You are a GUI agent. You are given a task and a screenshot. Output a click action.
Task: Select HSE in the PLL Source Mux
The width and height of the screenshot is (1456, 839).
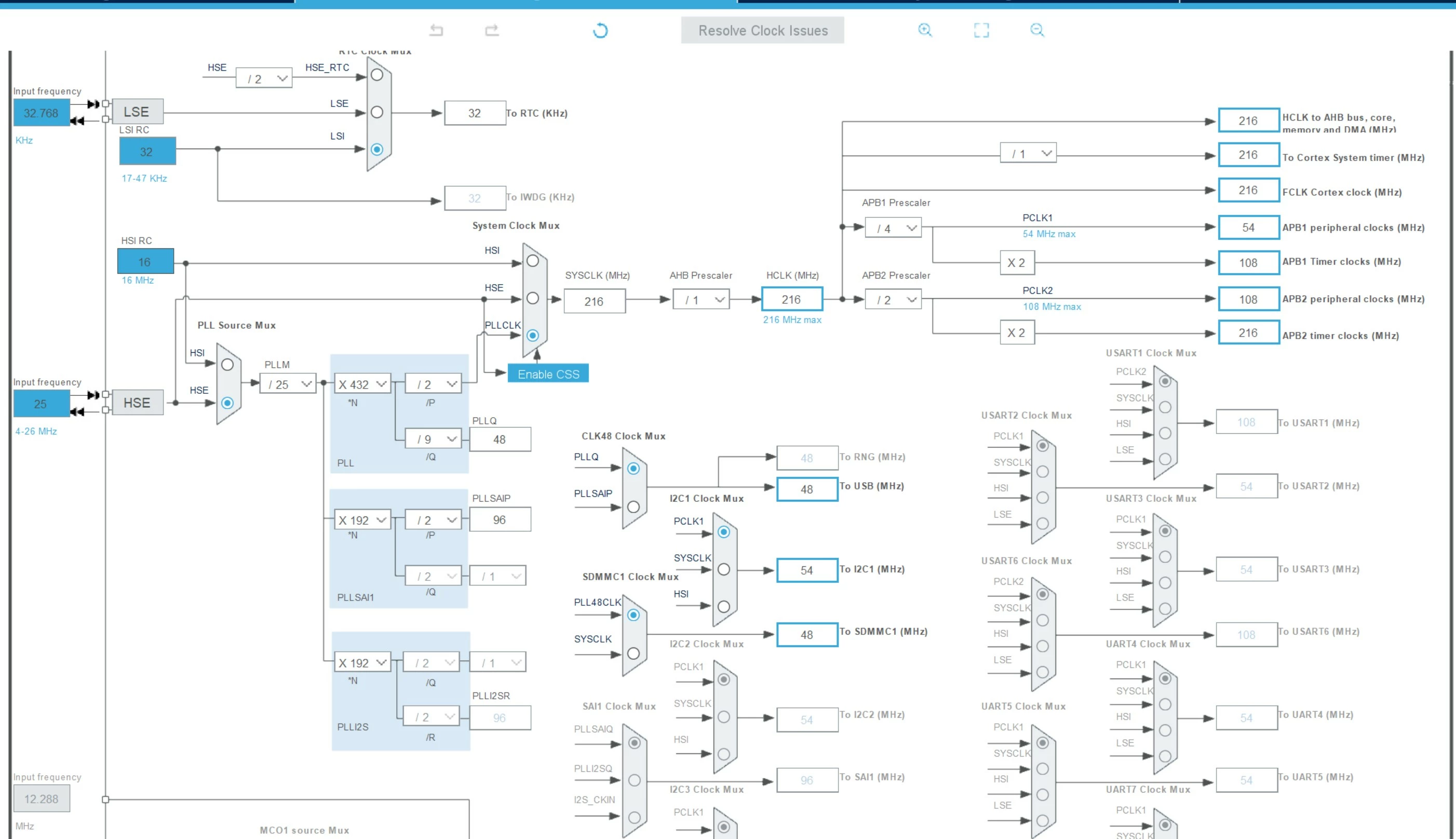tap(227, 403)
